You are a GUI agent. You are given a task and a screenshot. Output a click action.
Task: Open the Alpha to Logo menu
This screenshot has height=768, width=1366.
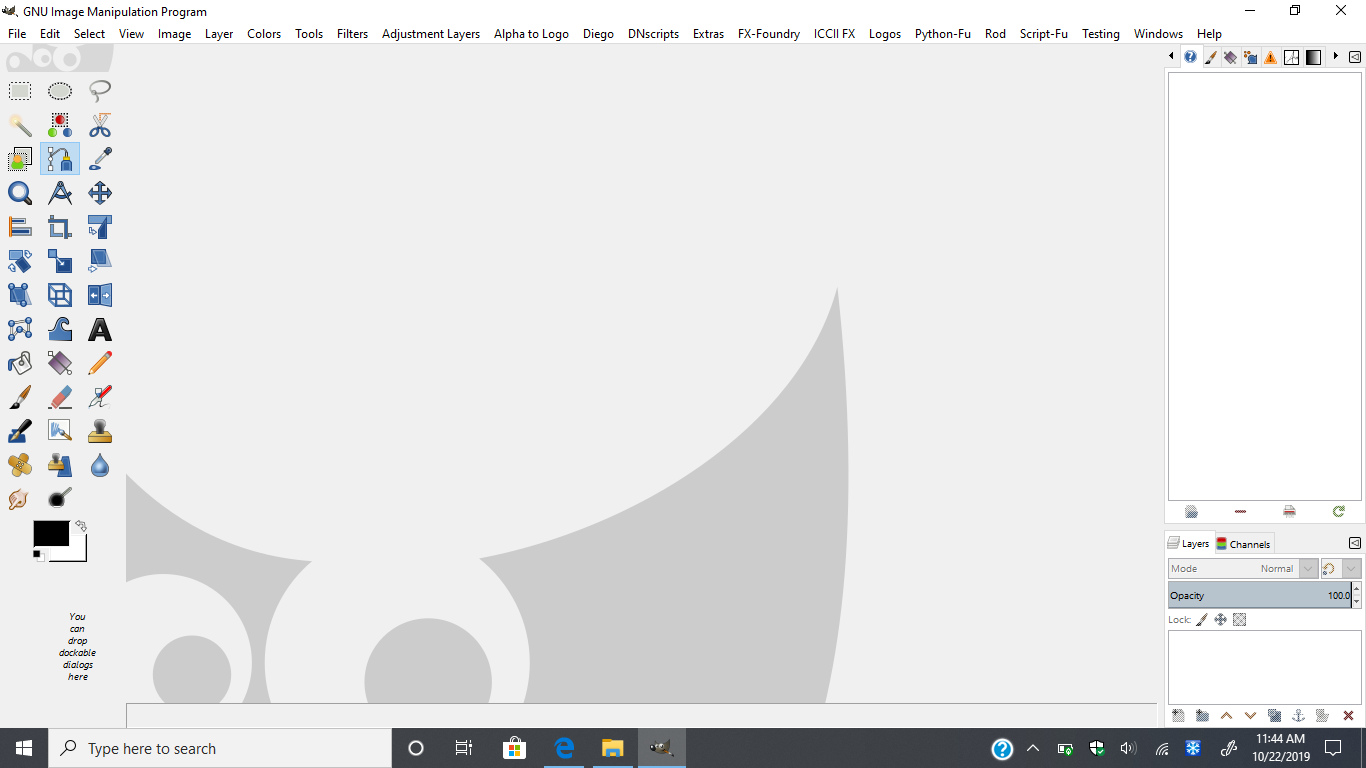(x=531, y=34)
